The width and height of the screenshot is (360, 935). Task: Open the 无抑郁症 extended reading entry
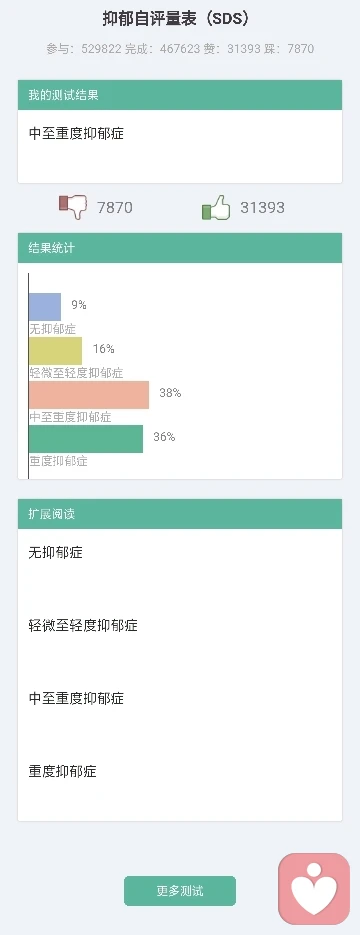click(55, 553)
